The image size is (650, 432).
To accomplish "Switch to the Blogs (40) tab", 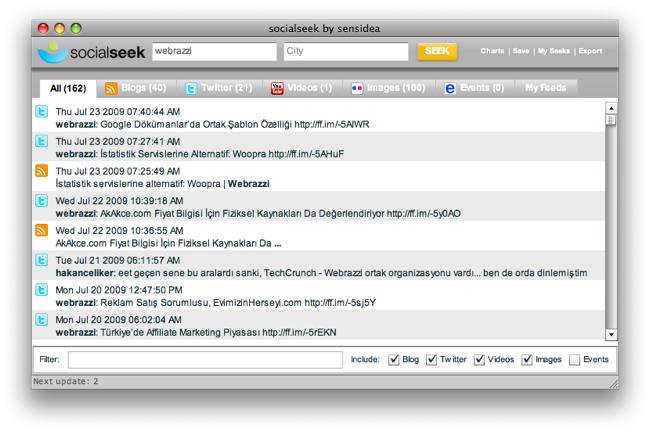I will (136, 88).
